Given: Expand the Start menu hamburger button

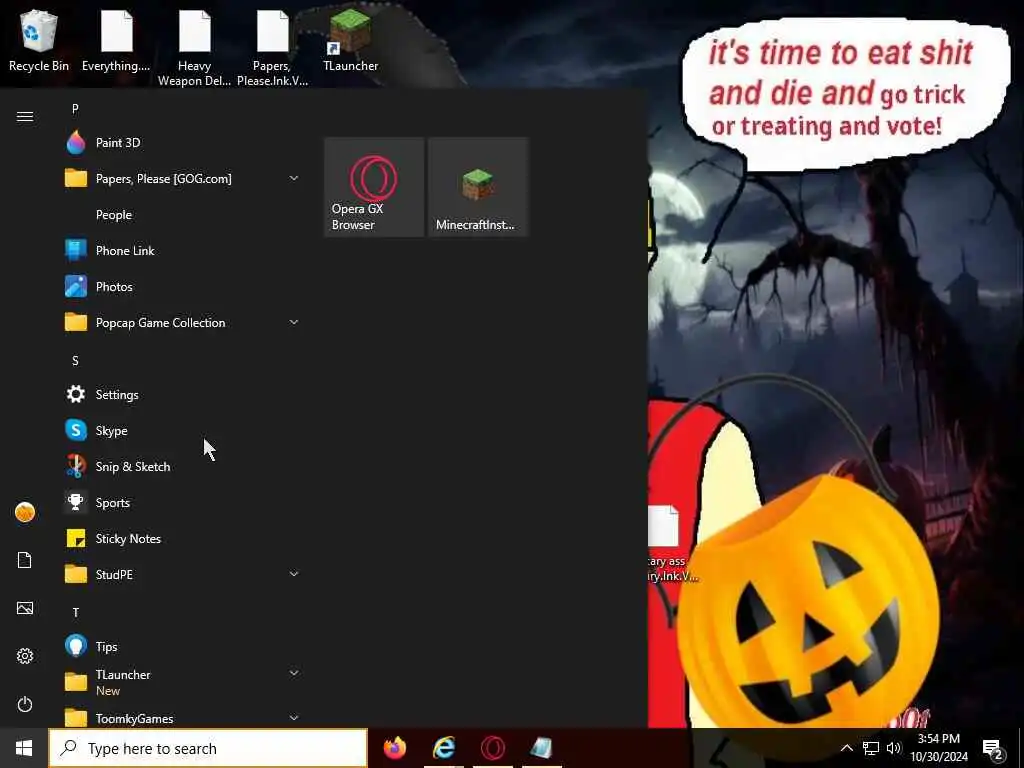Looking at the screenshot, I should (x=25, y=116).
